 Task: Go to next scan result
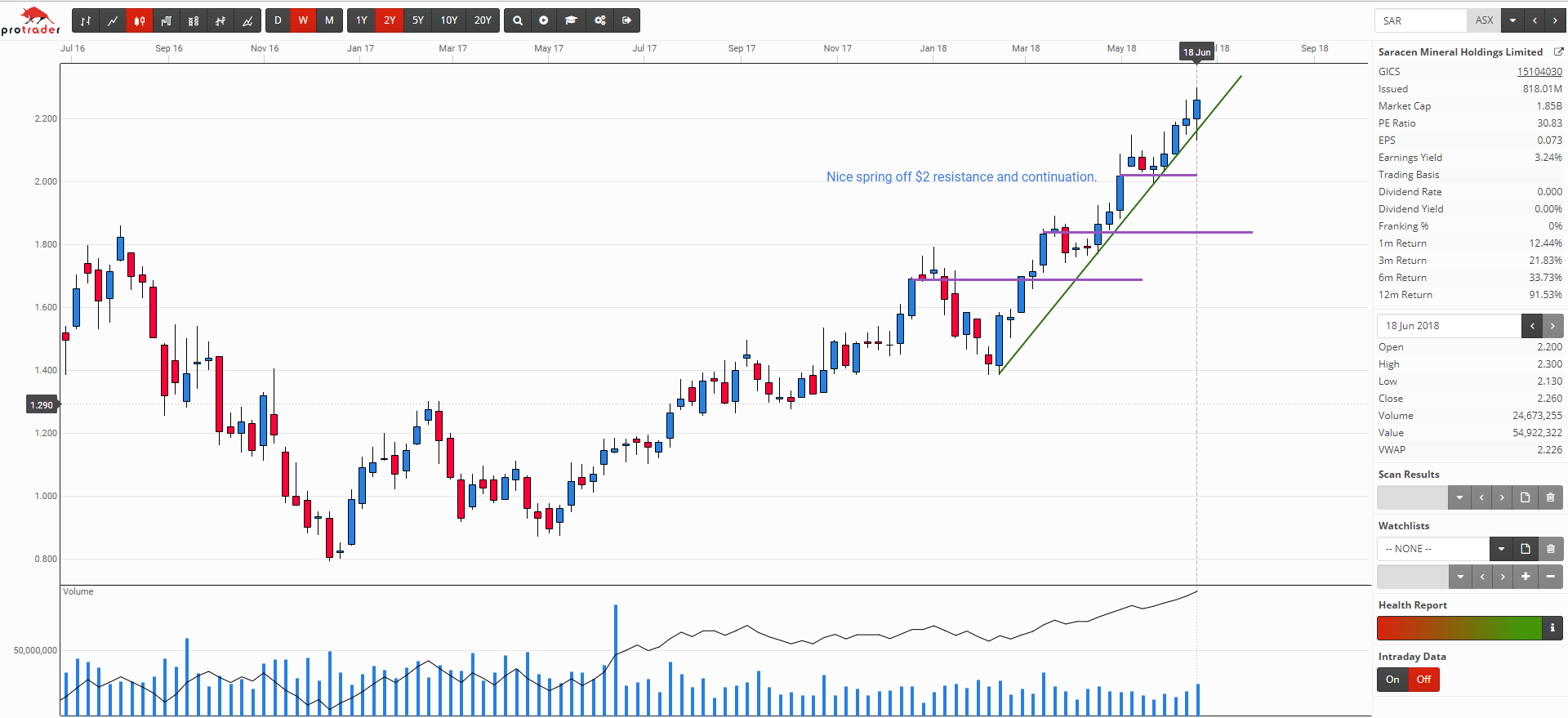pos(1502,497)
